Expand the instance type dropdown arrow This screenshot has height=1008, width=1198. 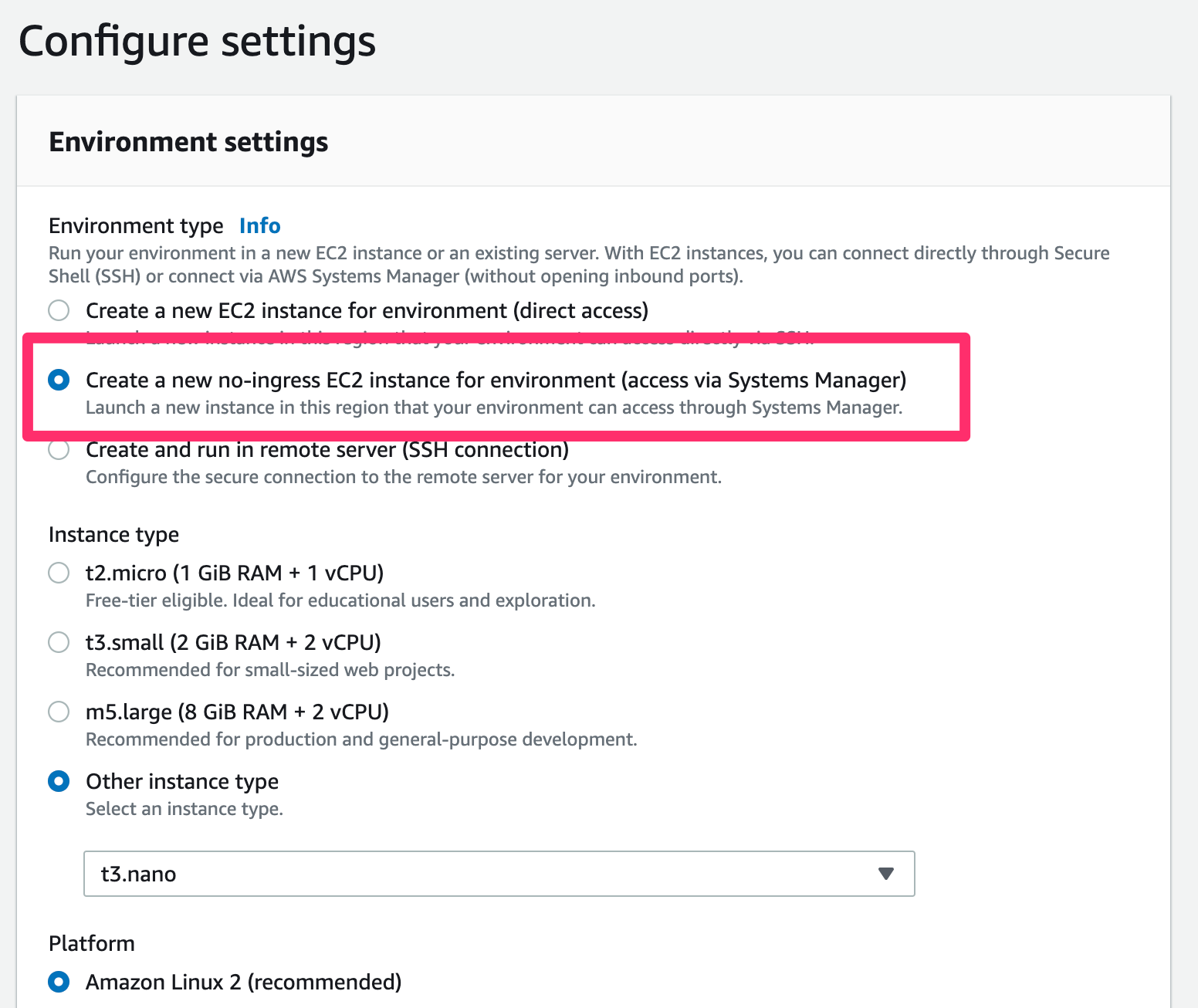[886, 874]
